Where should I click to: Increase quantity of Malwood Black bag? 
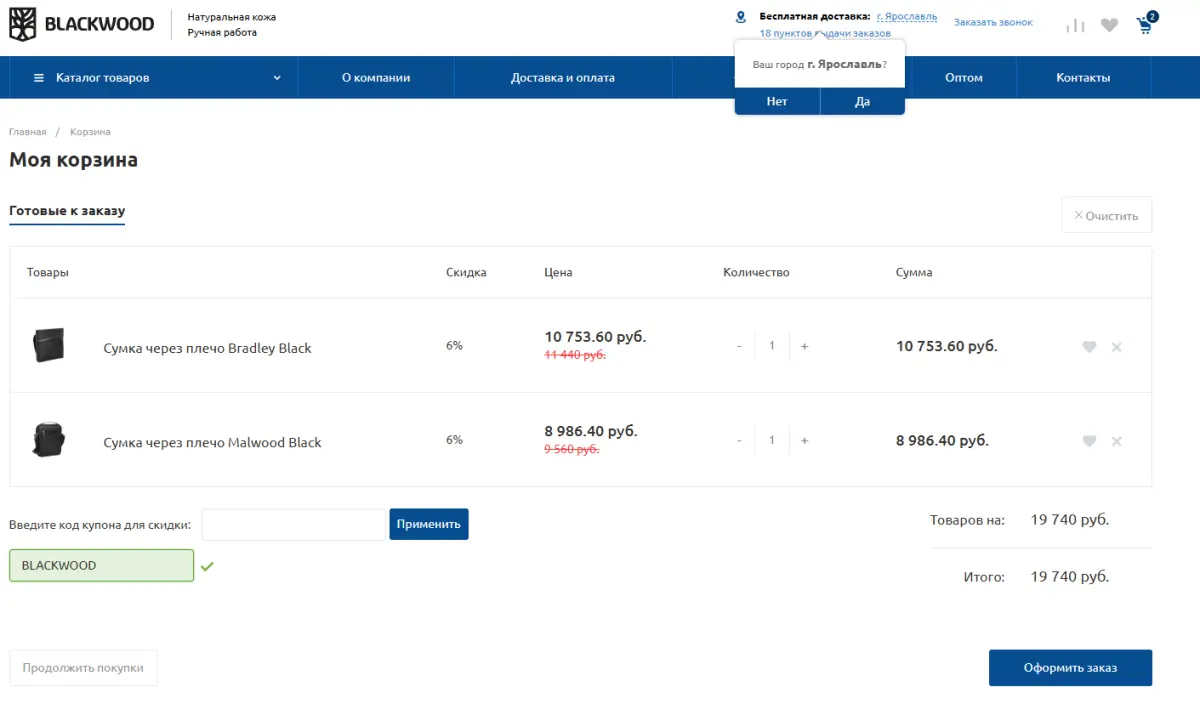(x=805, y=440)
